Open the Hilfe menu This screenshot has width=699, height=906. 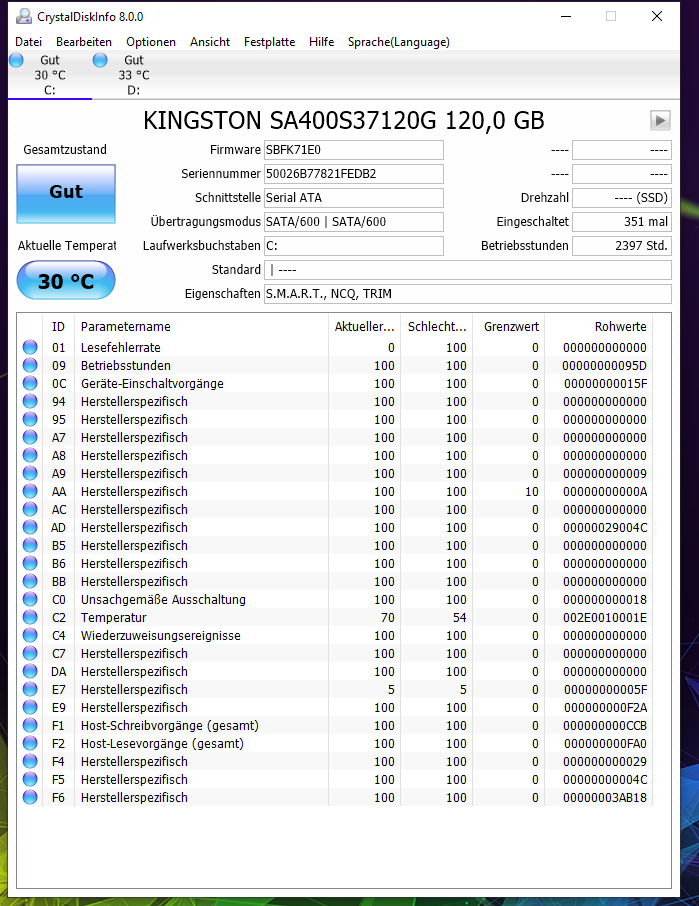click(321, 42)
